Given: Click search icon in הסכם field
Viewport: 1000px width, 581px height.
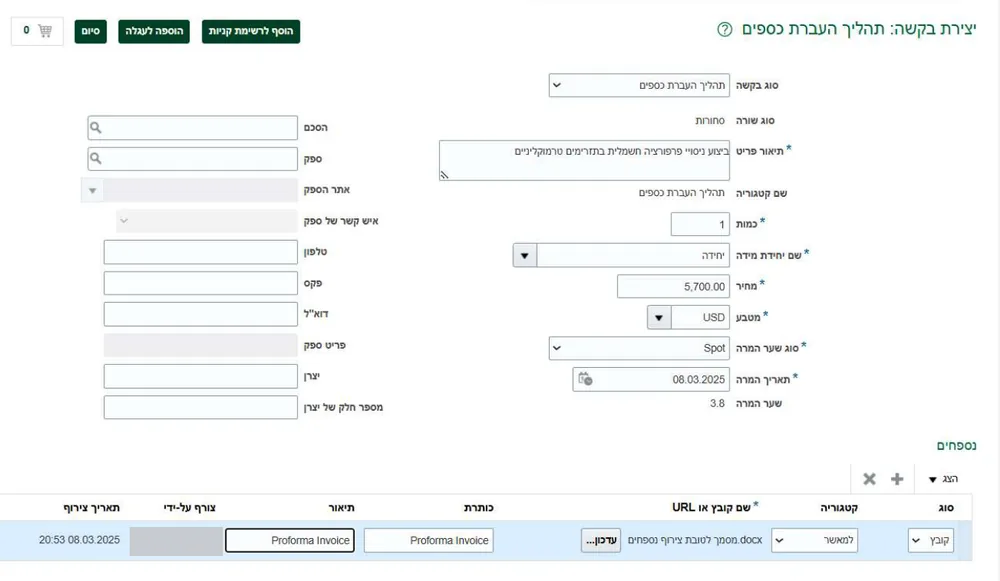Looking at the screenshot, I should 96,128.
